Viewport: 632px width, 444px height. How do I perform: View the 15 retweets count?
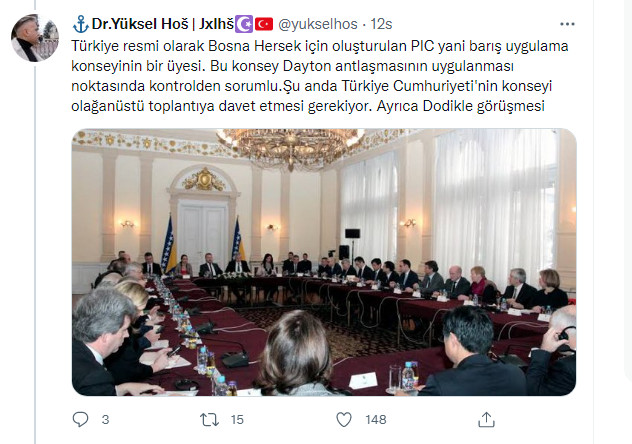[237, 420]
